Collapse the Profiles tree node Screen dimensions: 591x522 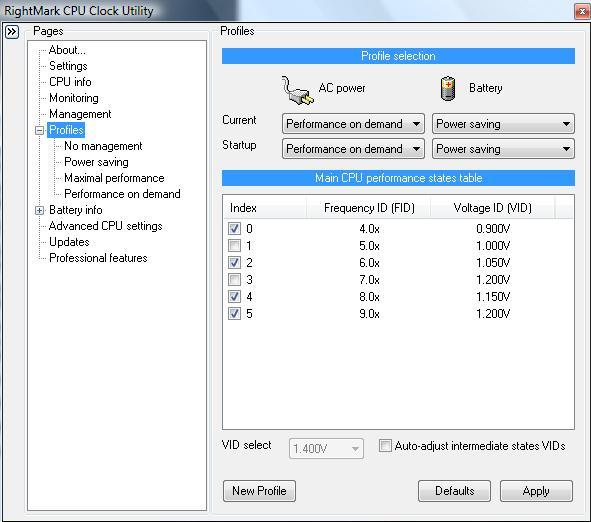pos(39,130)
